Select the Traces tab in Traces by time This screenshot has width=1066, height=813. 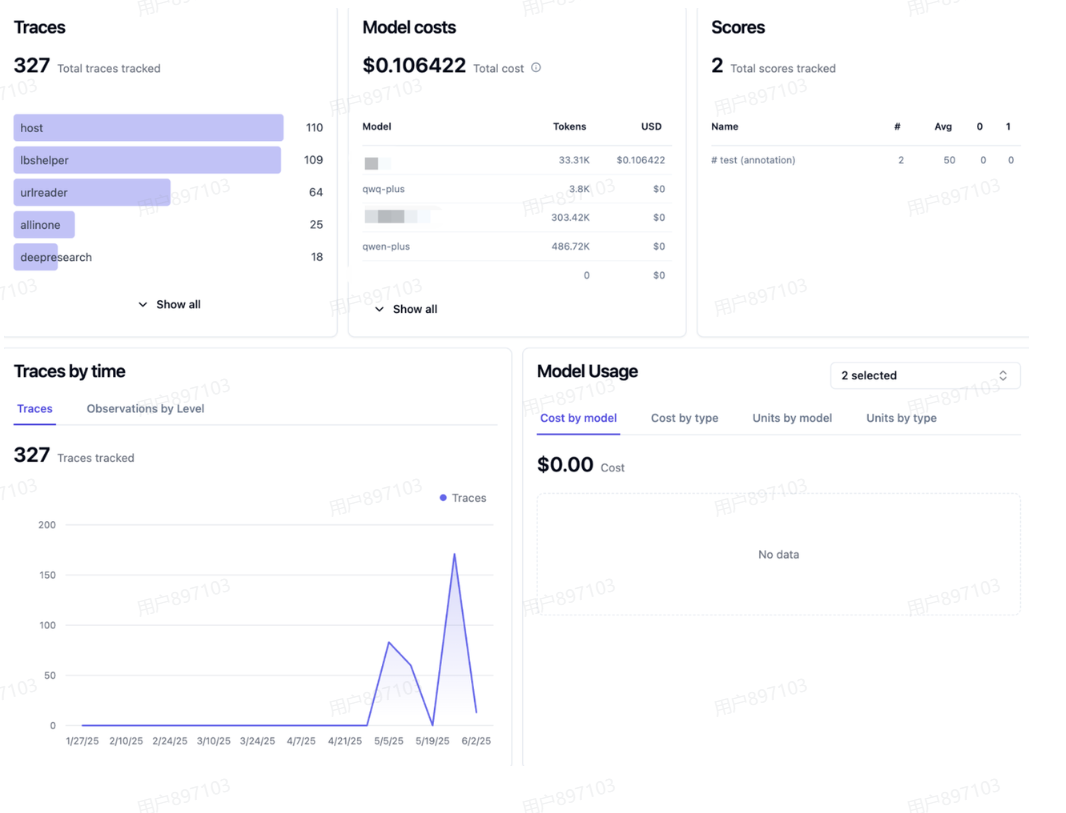[35, 409]
